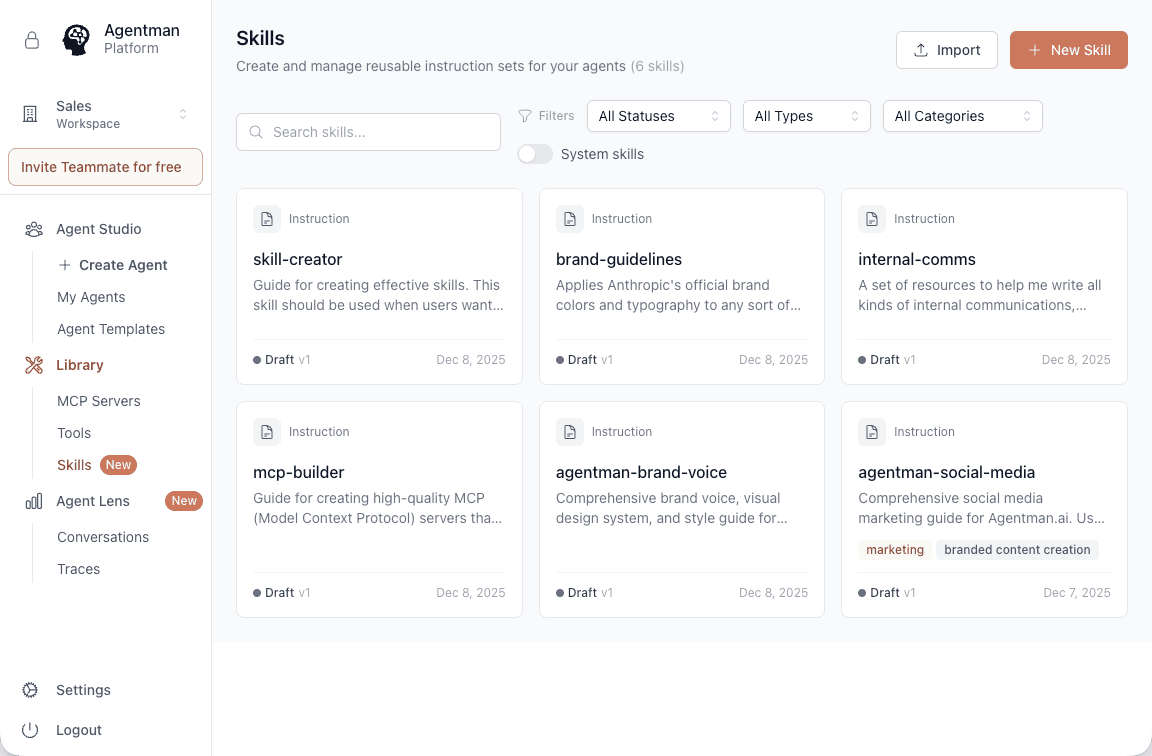Open the All Statuses dropdown
The width and height of the screenshot is (1152, 756).
click(658, 115)
